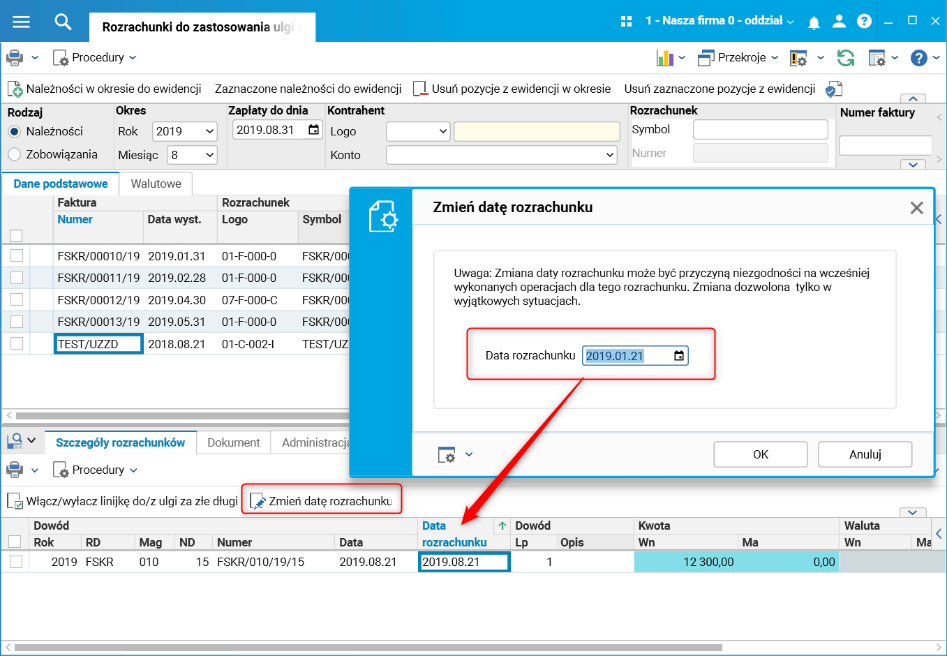Open notifications bell
947x656 pixels.
click(x=814, y=22)
